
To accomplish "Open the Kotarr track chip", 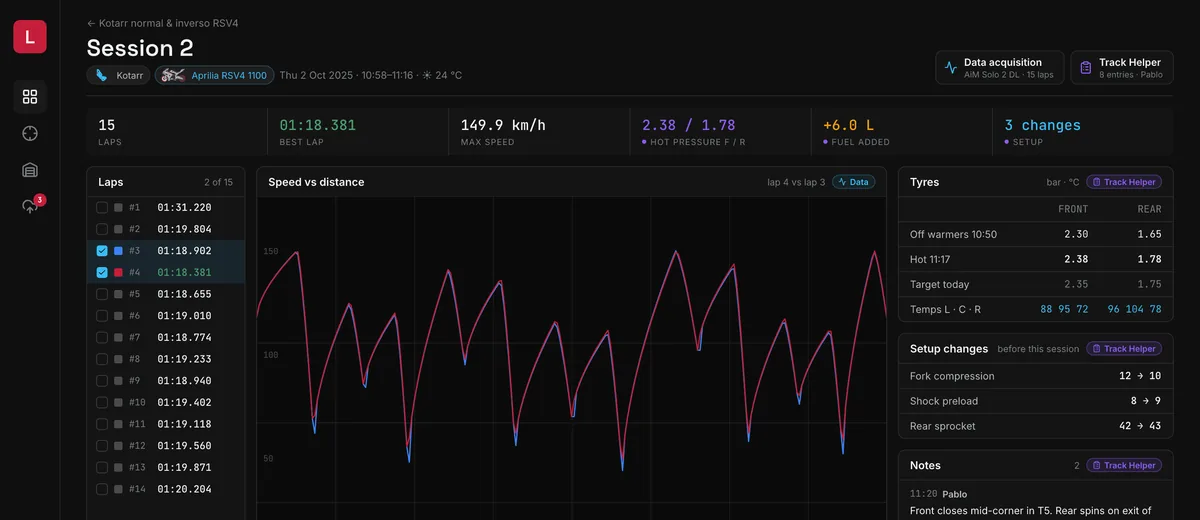I will [x=118, y=75].
